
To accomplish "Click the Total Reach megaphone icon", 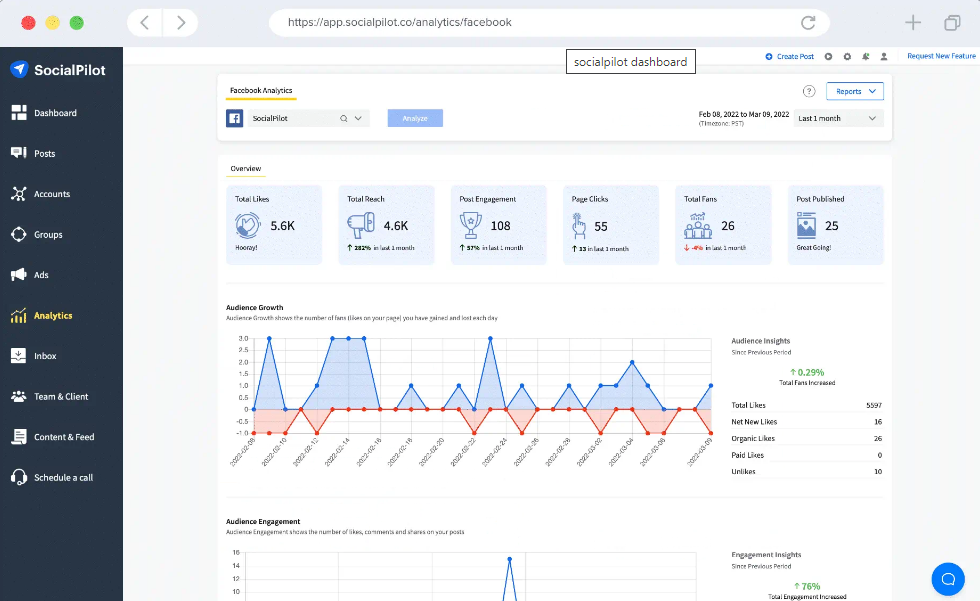I will pos(361,226).
